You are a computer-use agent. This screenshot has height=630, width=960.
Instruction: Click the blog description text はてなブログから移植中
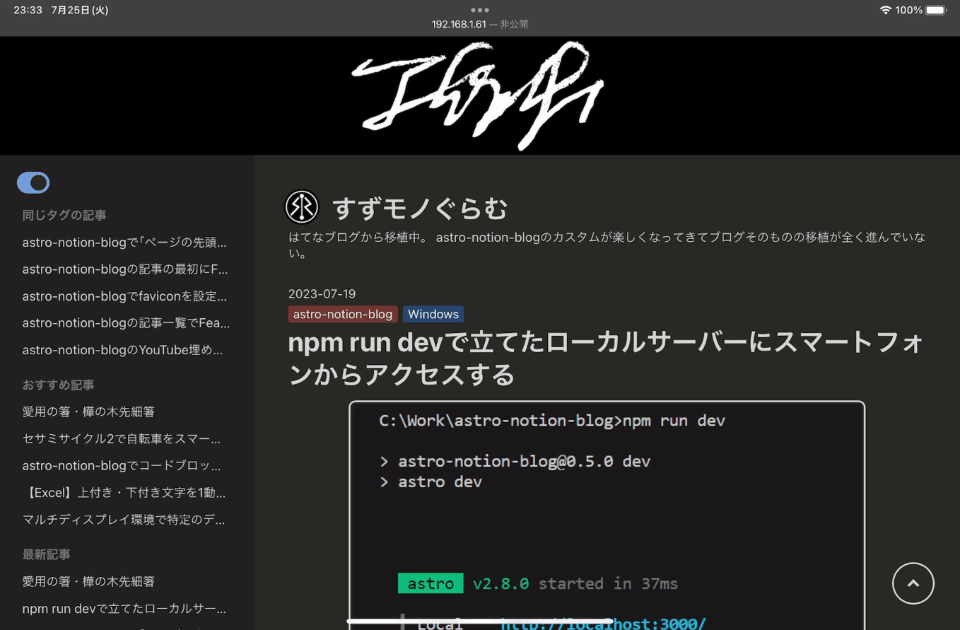point(607,245)
